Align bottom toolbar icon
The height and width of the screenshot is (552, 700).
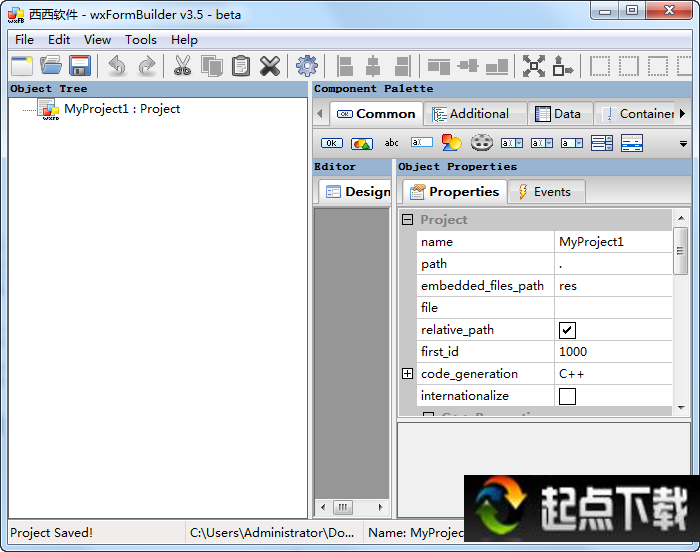497,66
